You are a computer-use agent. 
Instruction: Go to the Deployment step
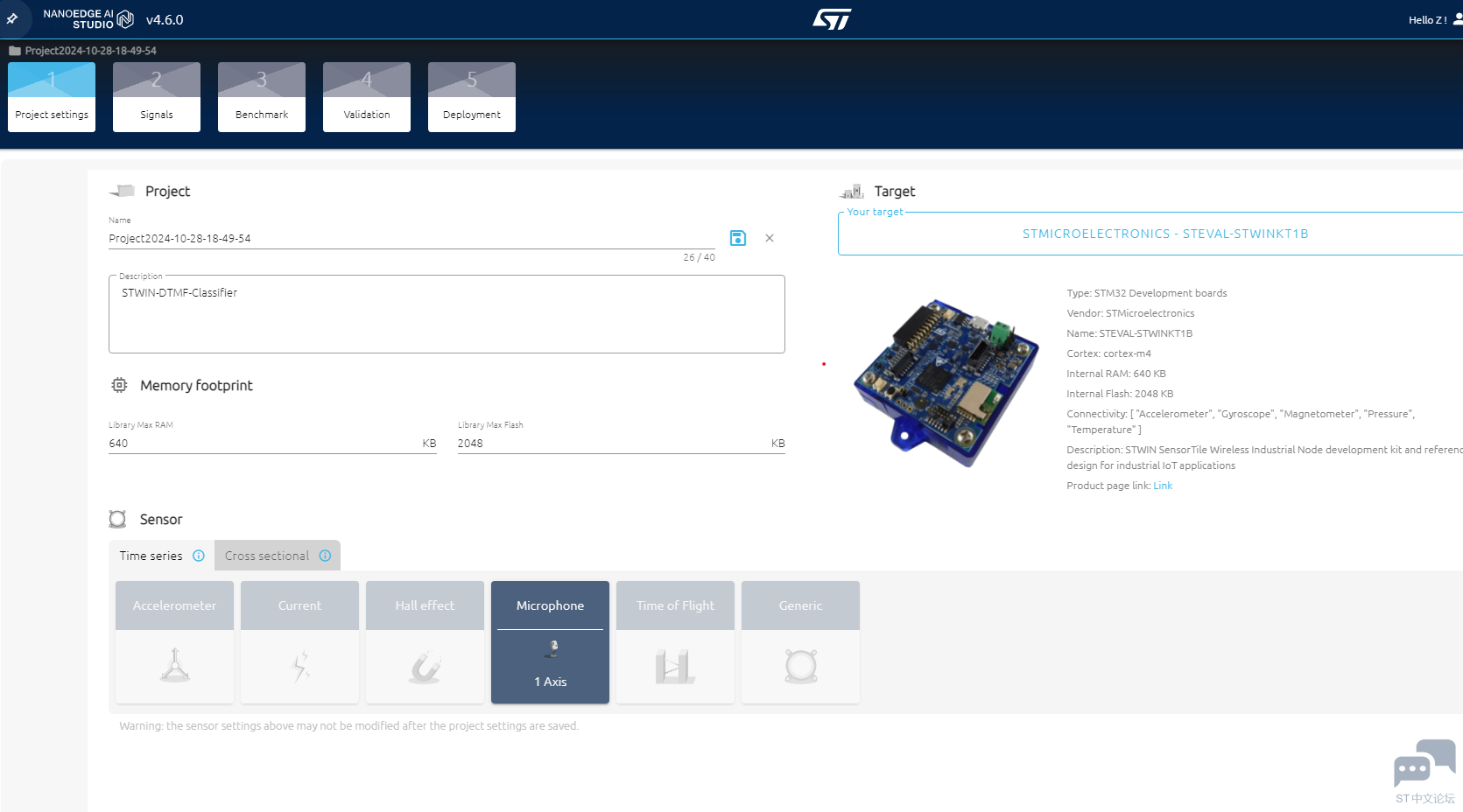coord(472,97)
